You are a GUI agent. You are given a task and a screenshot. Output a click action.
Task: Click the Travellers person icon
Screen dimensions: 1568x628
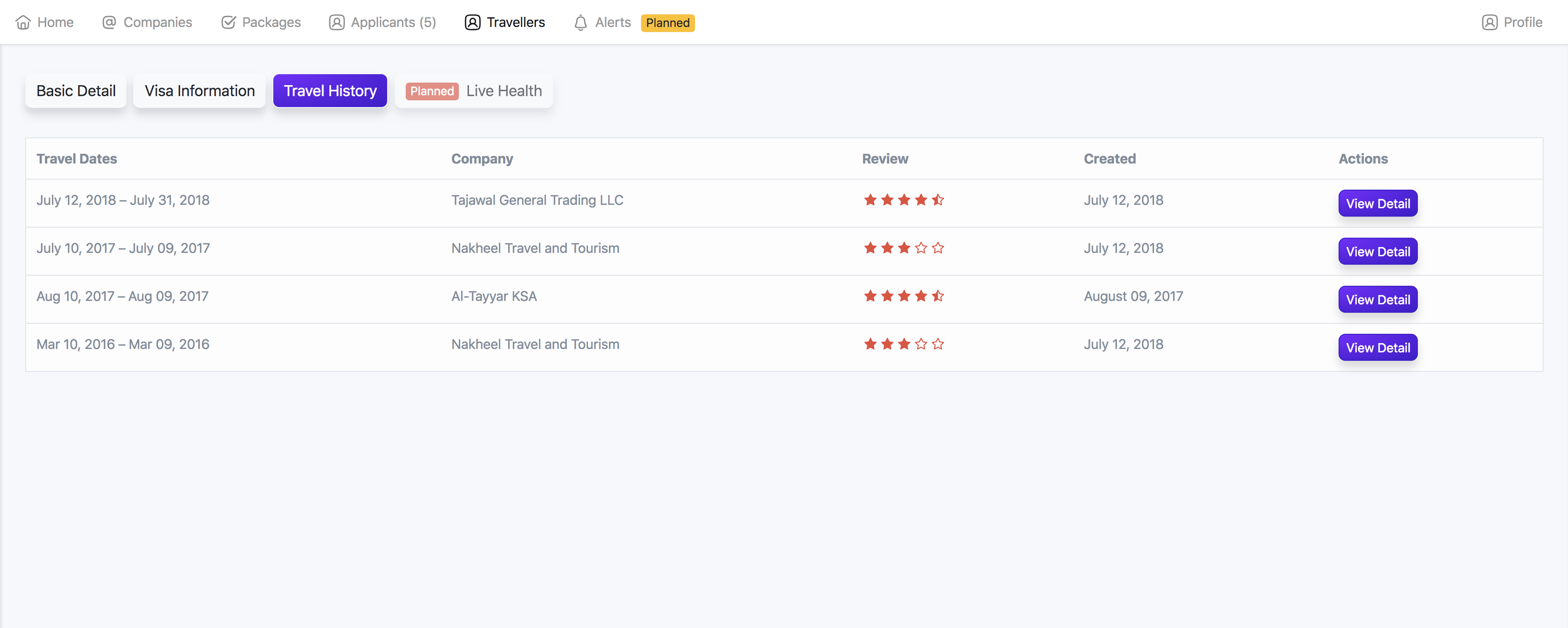click(472, 22)
